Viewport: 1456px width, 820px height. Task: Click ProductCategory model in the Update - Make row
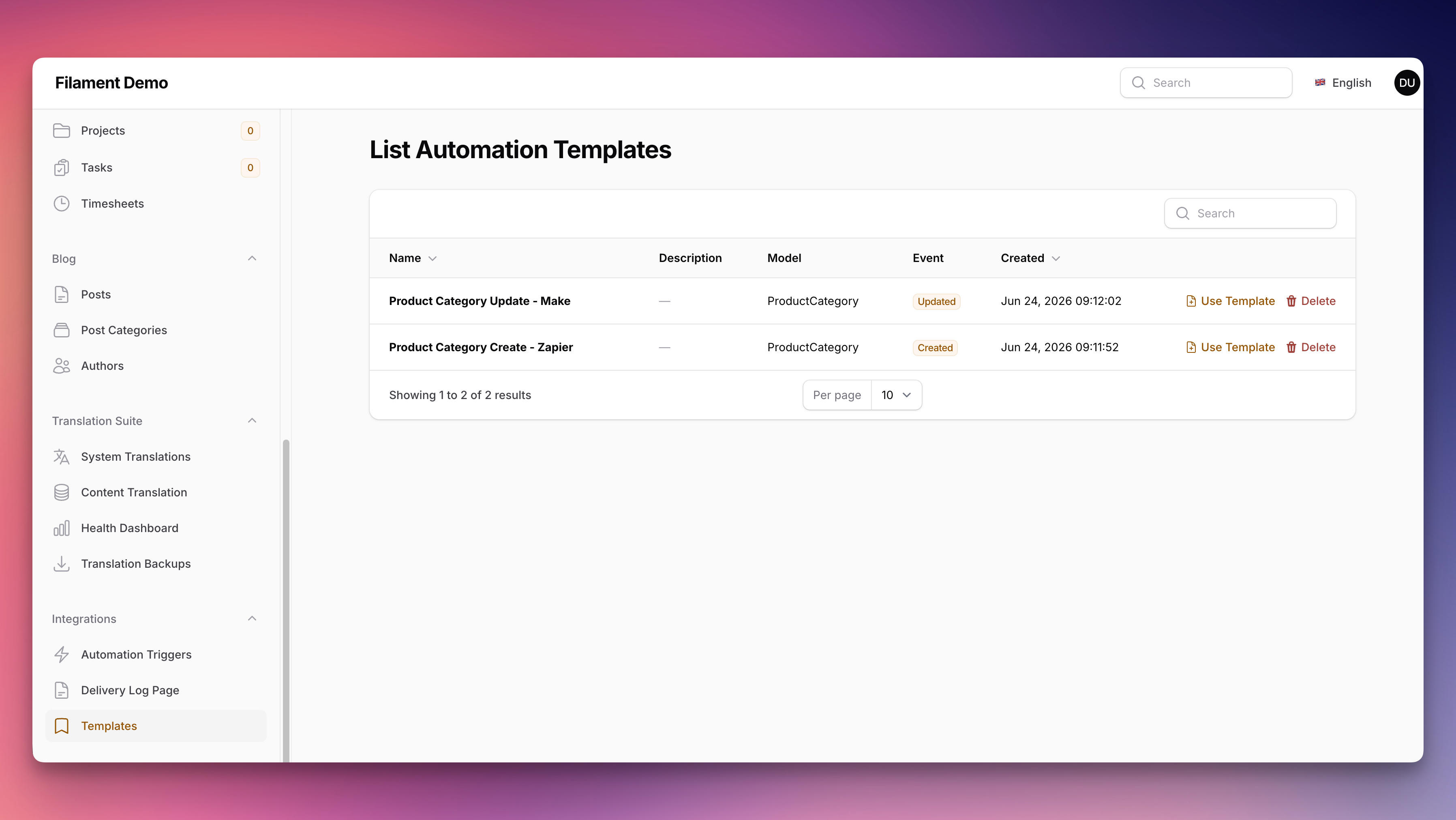(812, 301)
